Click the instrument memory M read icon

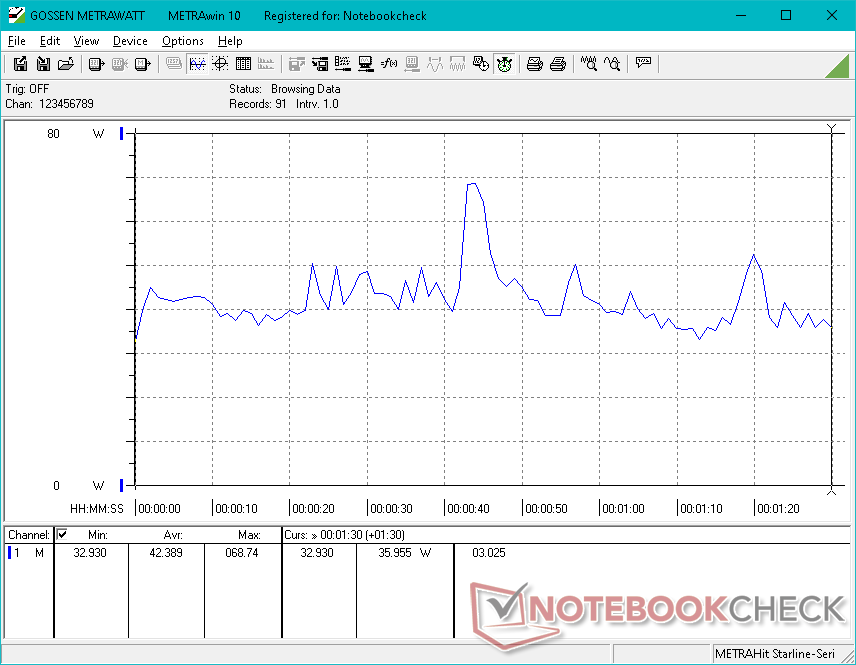142,64
